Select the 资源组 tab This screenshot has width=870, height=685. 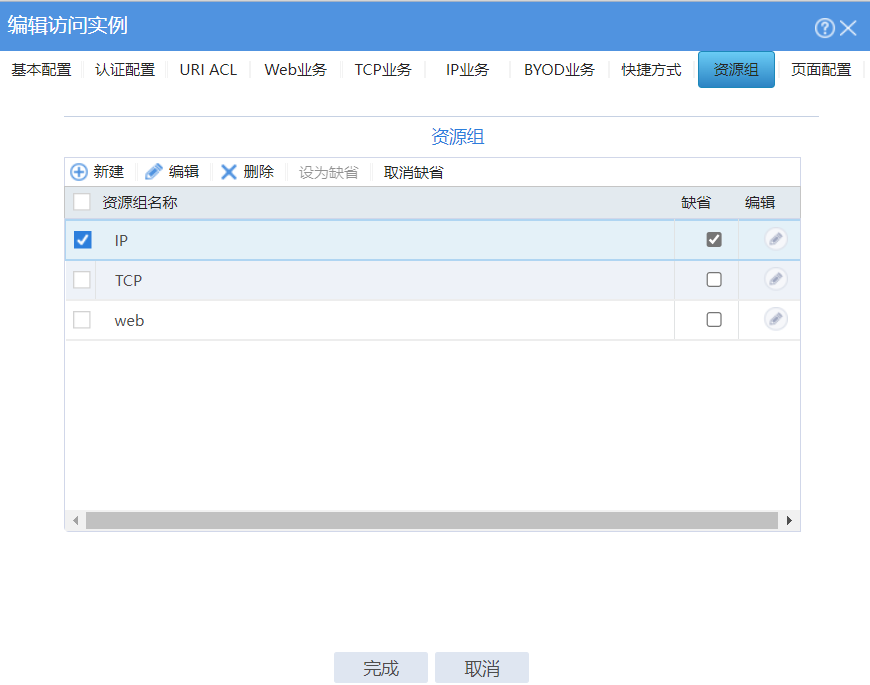coord(736,69)
